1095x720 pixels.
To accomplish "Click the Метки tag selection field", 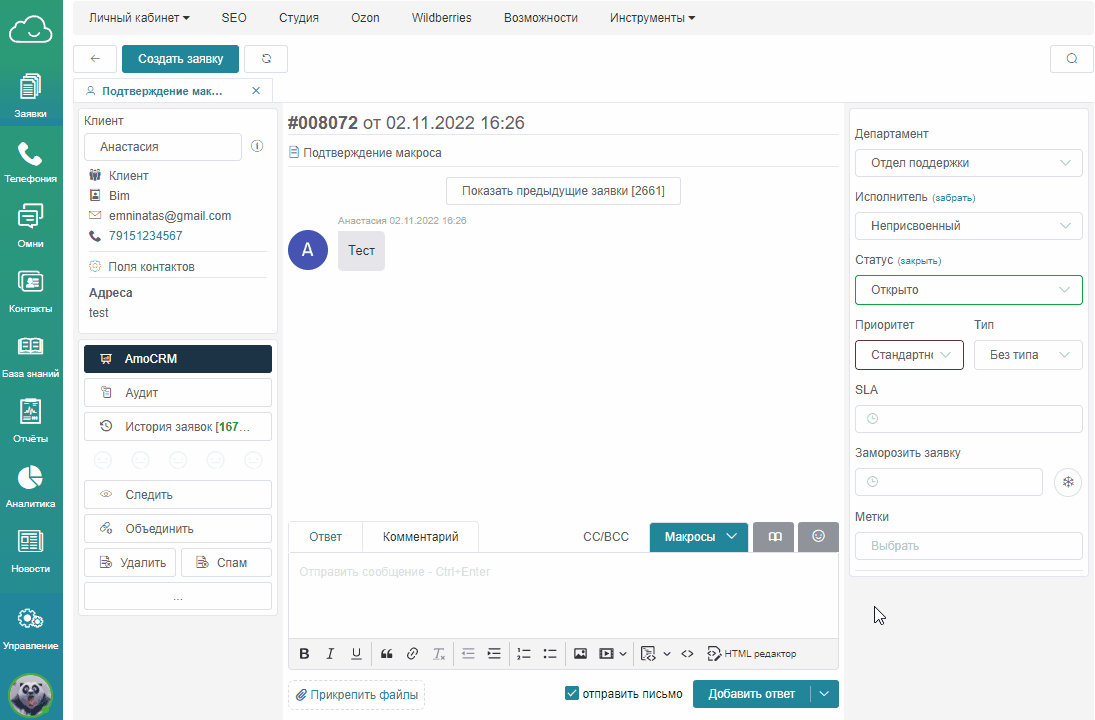I will pyautogui.click(x=969, y=546).
